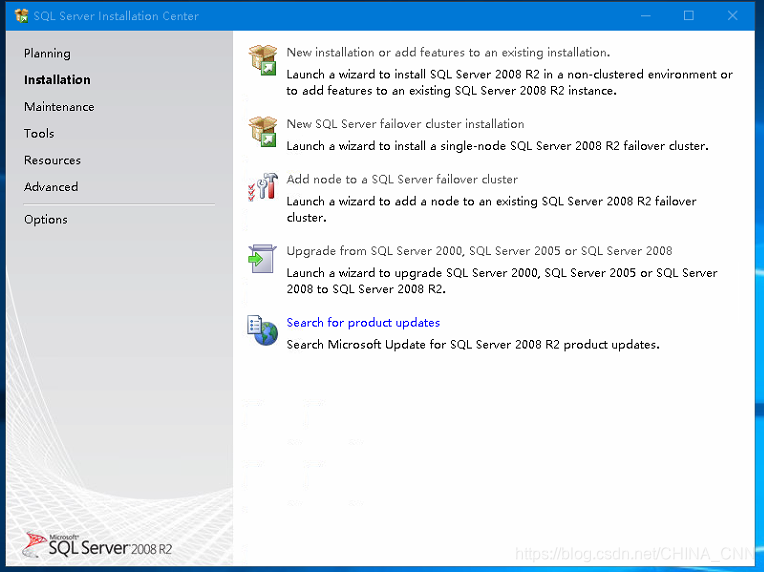Viewport: 764px width, 572px height.
Task: Go to the Maintenance section
Action: point(59,107)
